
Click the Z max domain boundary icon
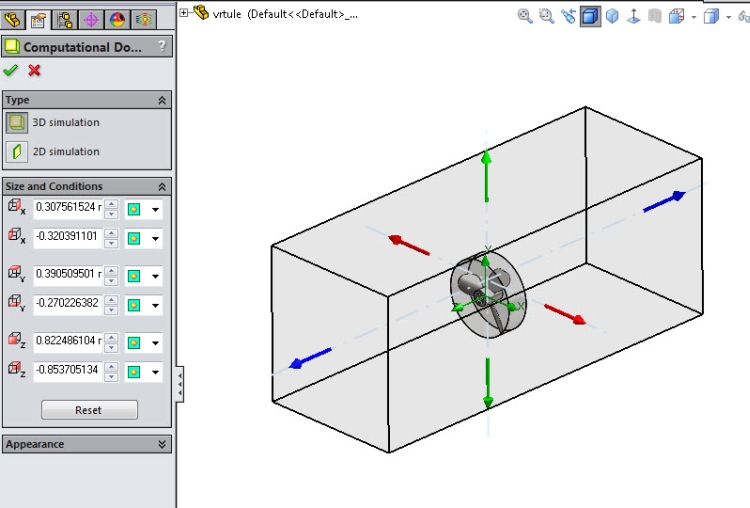[16, 340]
